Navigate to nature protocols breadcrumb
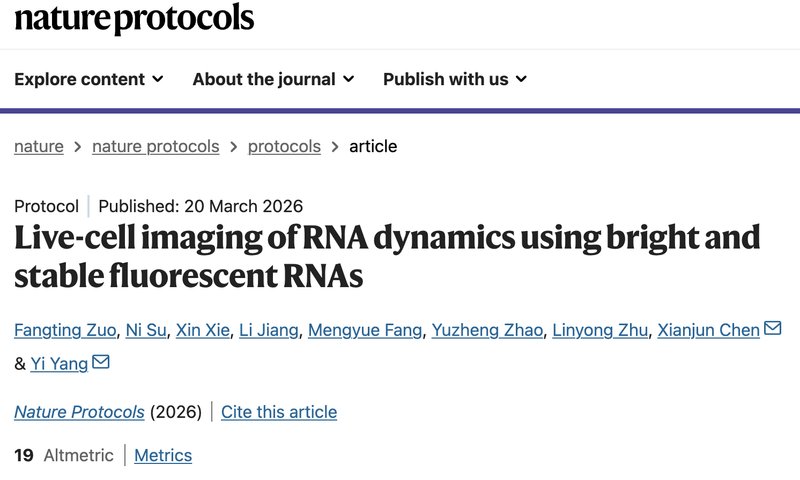Image resolution: width=800 pixels, height=480 pixels. point(155,146)
